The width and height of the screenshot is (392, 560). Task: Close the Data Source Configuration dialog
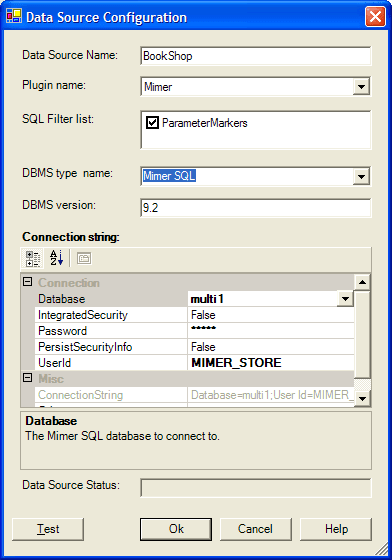point(375,17)
